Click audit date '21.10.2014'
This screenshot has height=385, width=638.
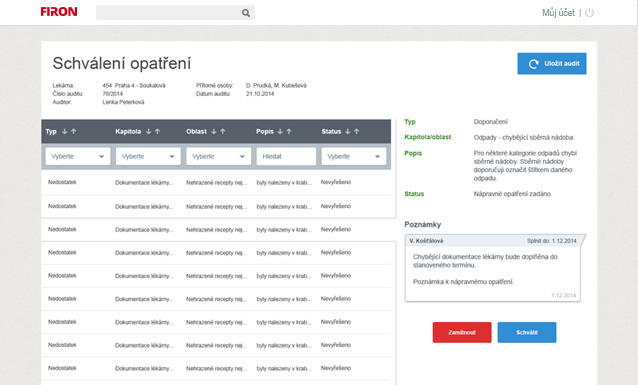[260, 94]
